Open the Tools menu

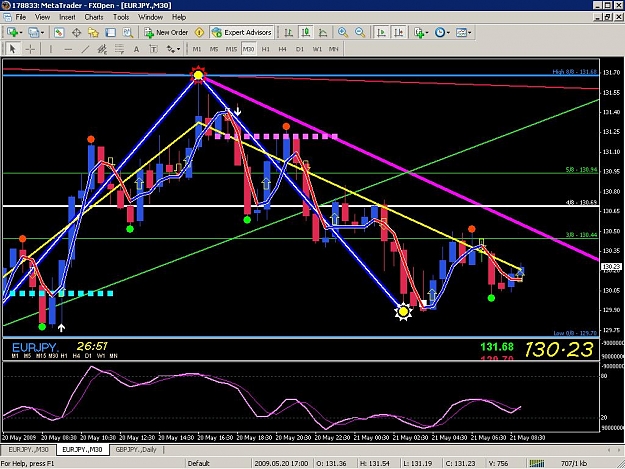[x=121, y=17]
